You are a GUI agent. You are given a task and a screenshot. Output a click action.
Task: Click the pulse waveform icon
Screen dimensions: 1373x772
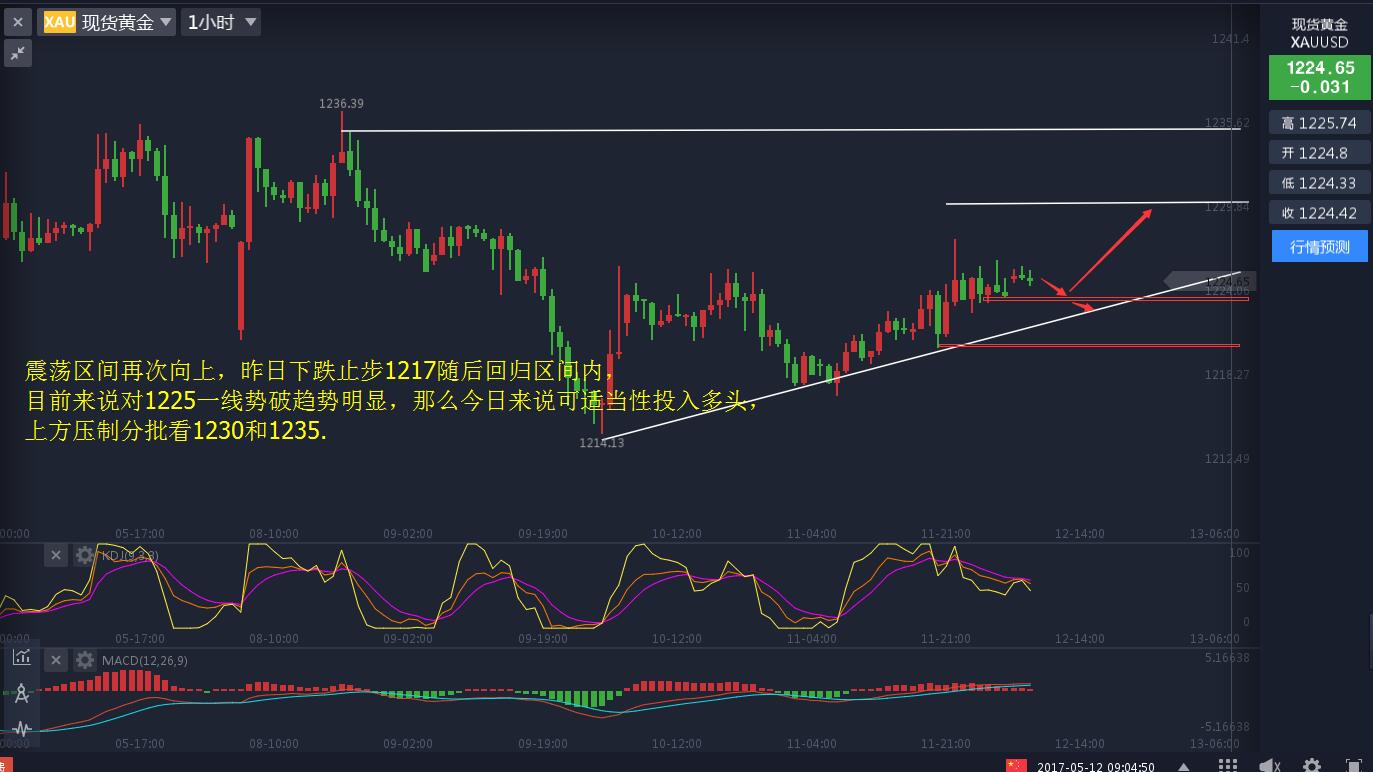click(21, 729)
